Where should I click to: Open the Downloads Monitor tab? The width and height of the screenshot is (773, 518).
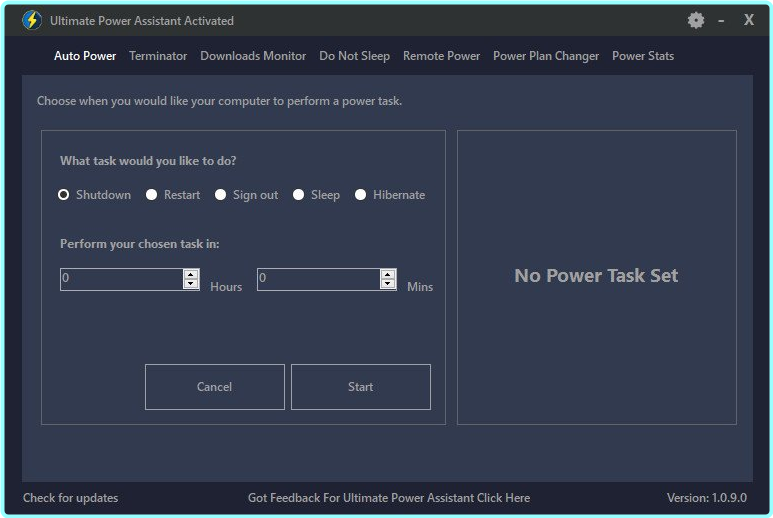click(x=253, y=56)
